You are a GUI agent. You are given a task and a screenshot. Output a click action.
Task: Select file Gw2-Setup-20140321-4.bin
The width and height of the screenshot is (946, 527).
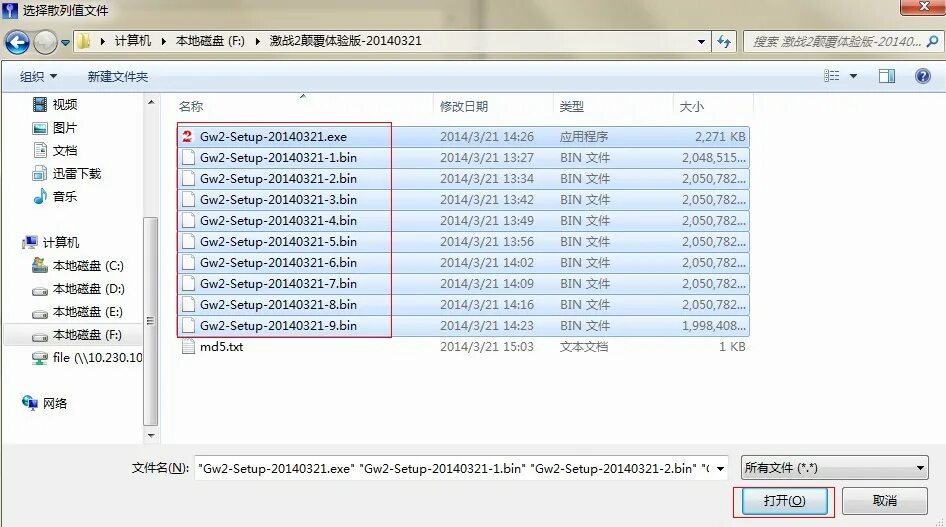click(463, 221)
